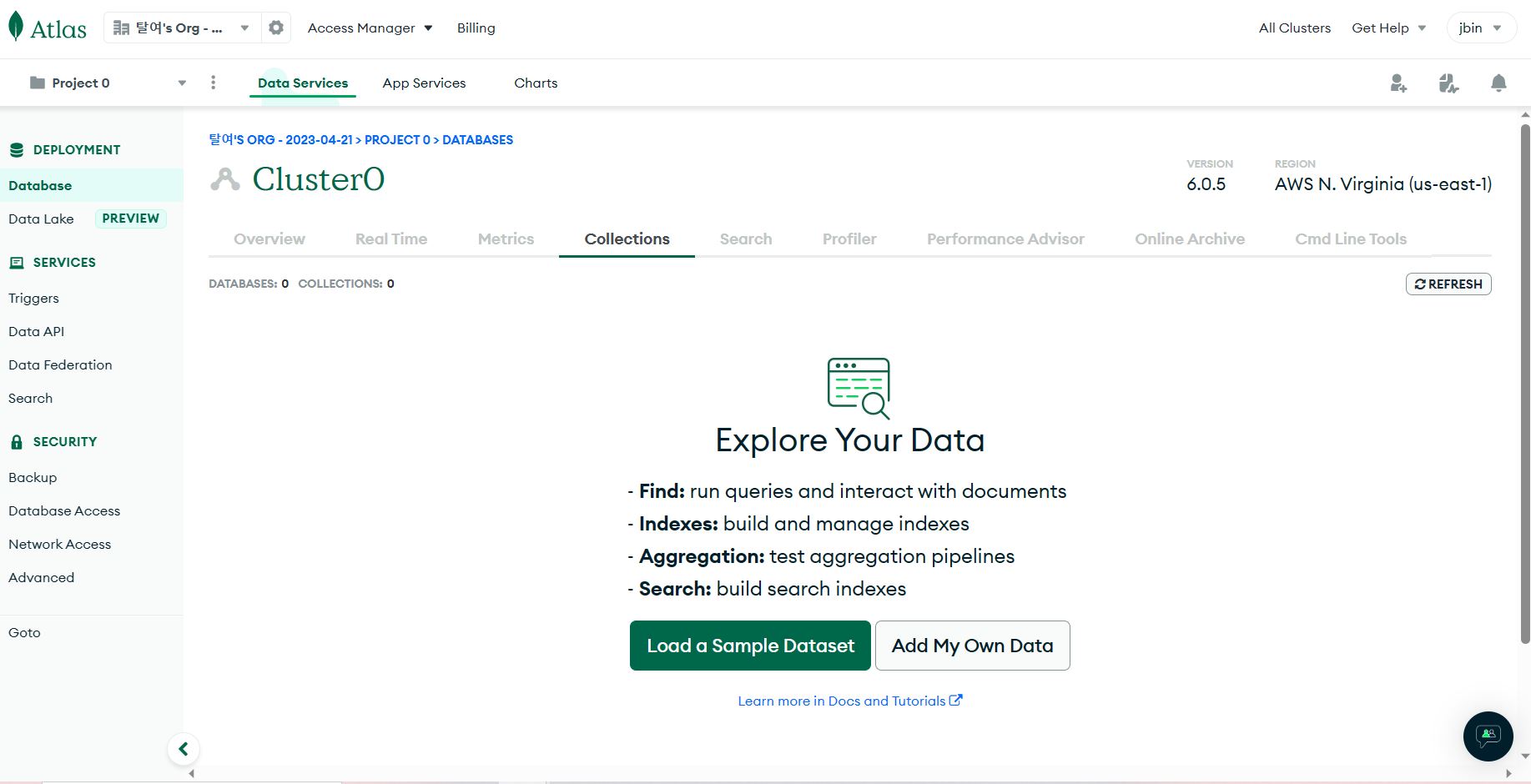Open the Online Archive tab
Viewport: 1531px width, 784px height.
[x=1190, y=239]
